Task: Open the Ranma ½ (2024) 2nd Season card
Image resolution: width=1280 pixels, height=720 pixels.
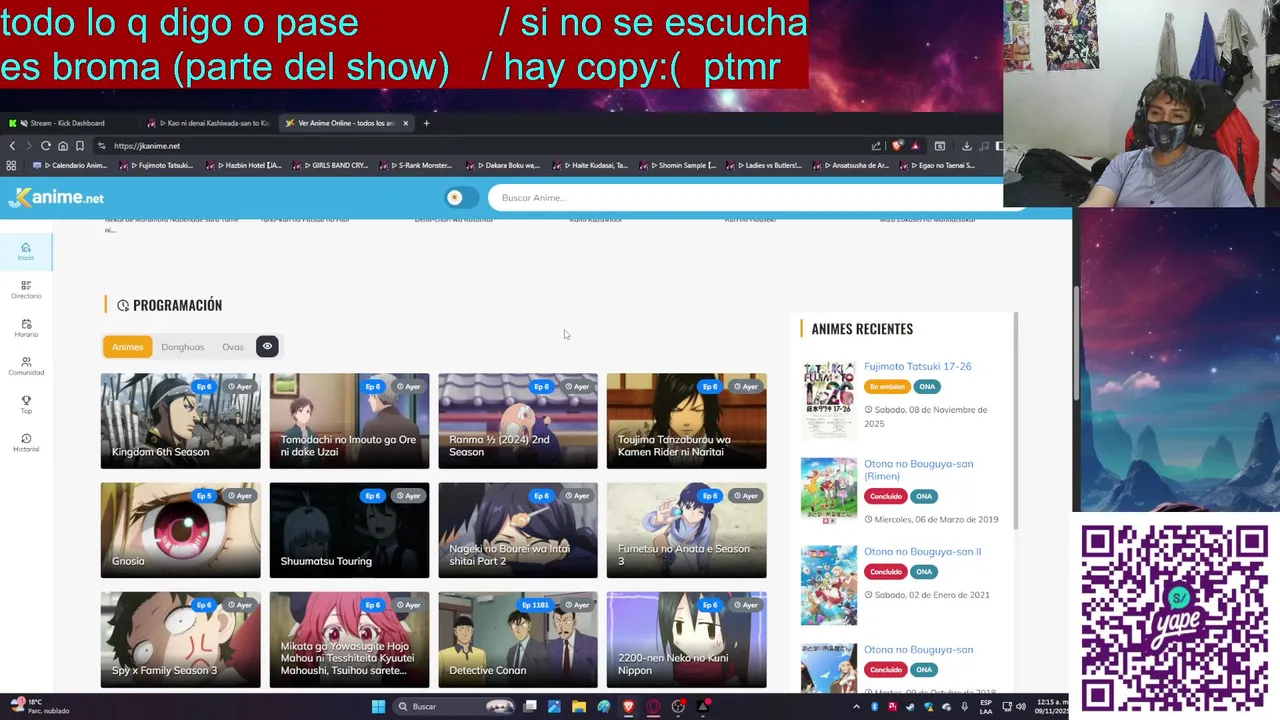Action: [518, 421]
